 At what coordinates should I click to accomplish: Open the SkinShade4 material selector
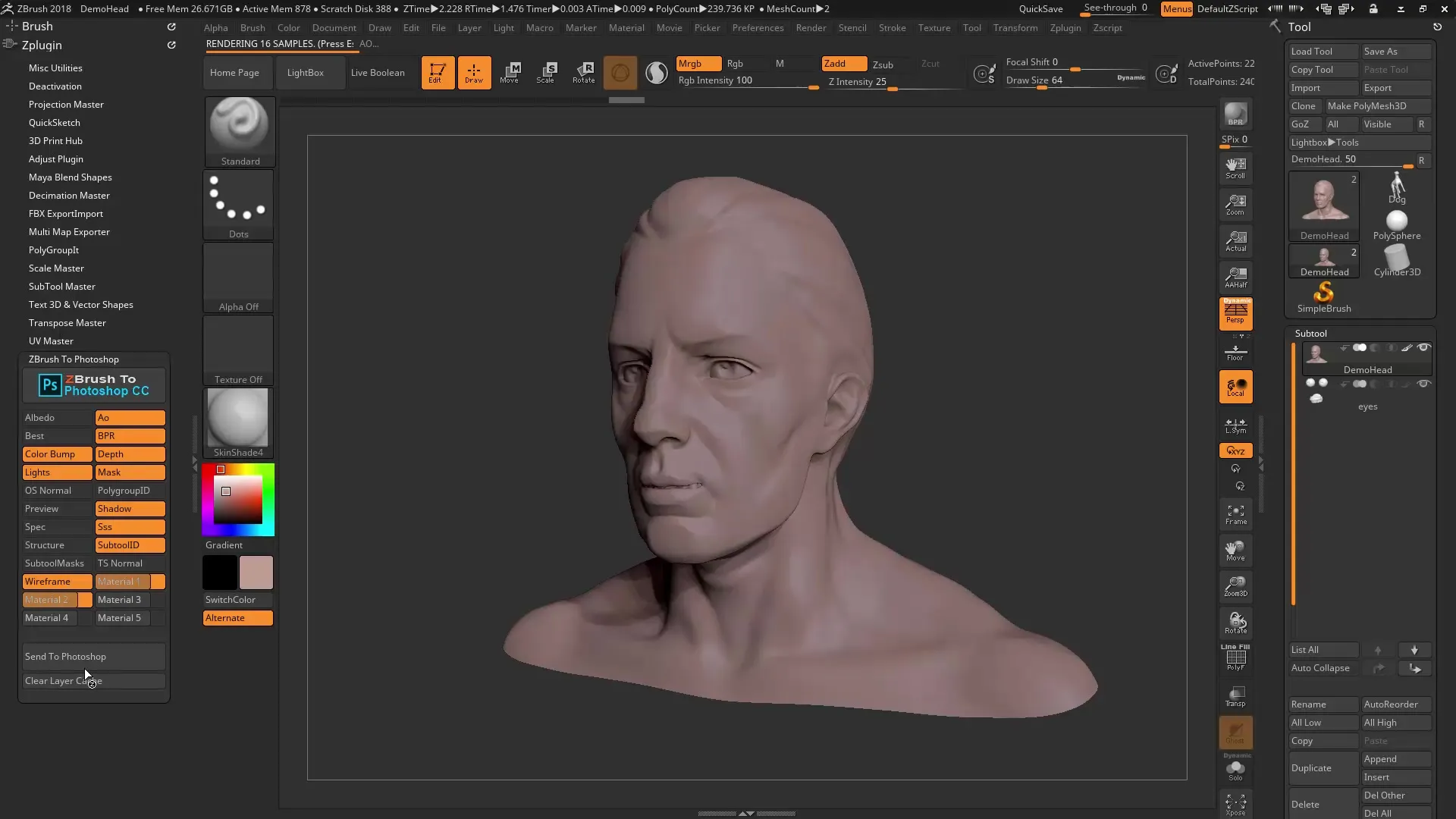[x=238, y=423]
